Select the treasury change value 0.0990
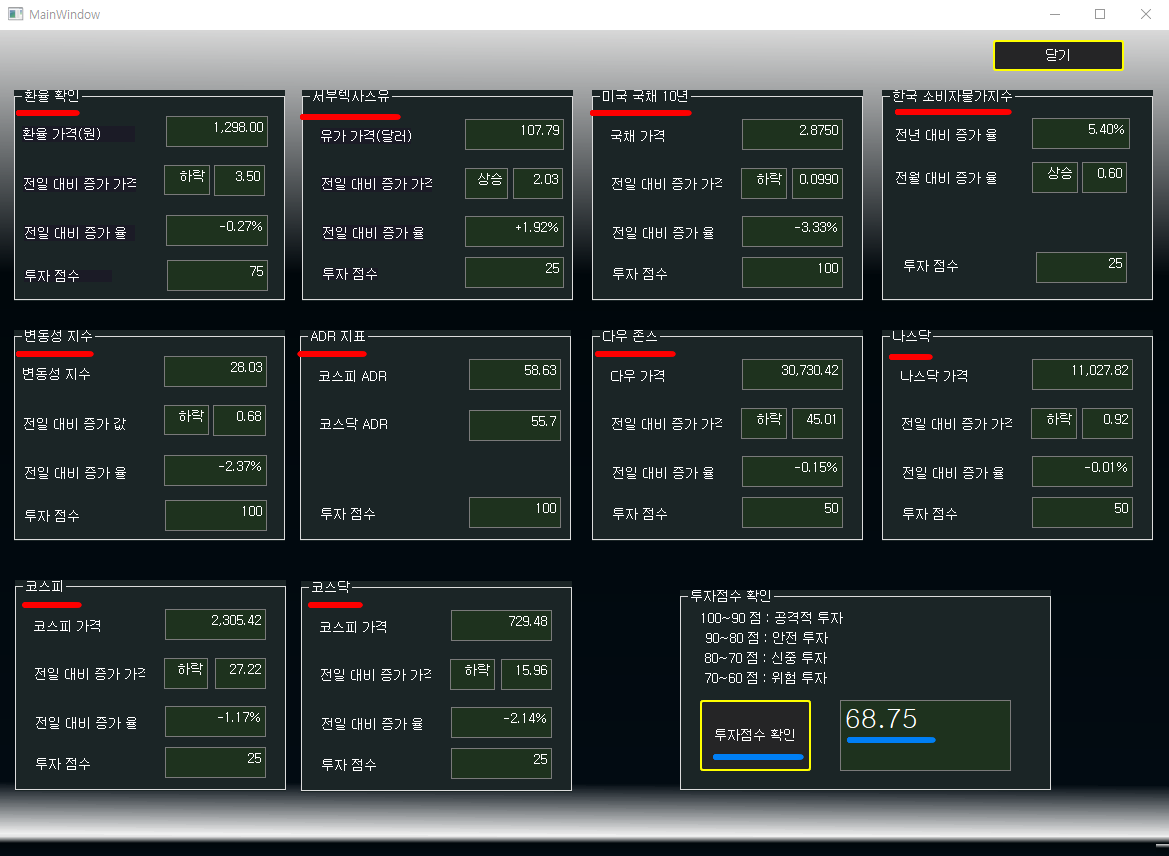The width and height of the screenshot is (1169, 856). pyautogui.click(x=817, y=183)
